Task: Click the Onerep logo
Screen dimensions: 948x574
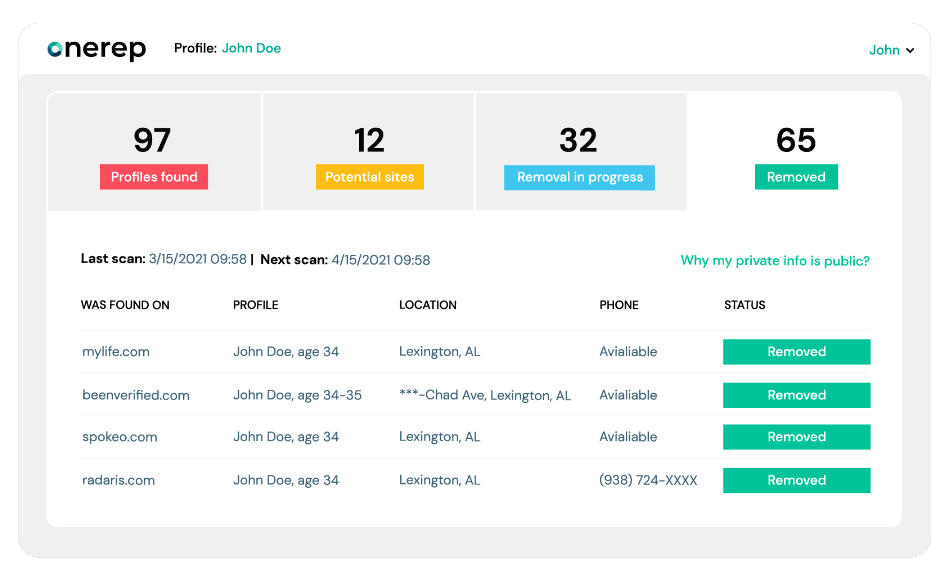Action: [x=97, y=49]
